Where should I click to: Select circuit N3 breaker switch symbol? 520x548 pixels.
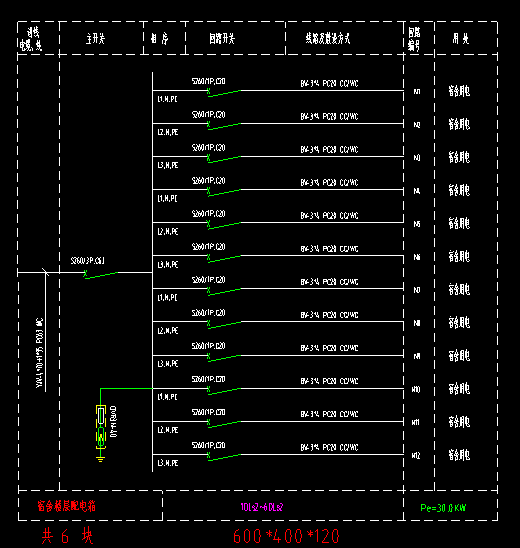224,158
